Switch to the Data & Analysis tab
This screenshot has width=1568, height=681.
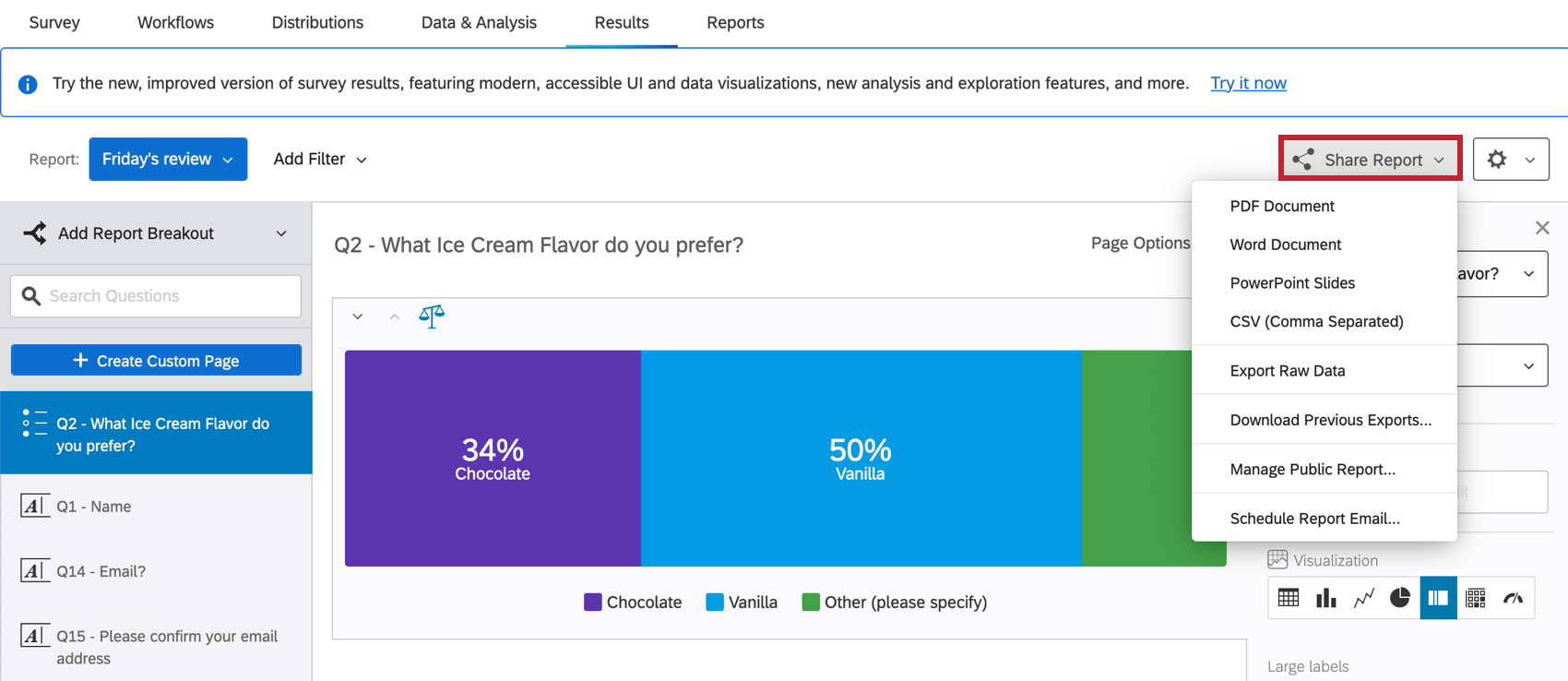479,22
